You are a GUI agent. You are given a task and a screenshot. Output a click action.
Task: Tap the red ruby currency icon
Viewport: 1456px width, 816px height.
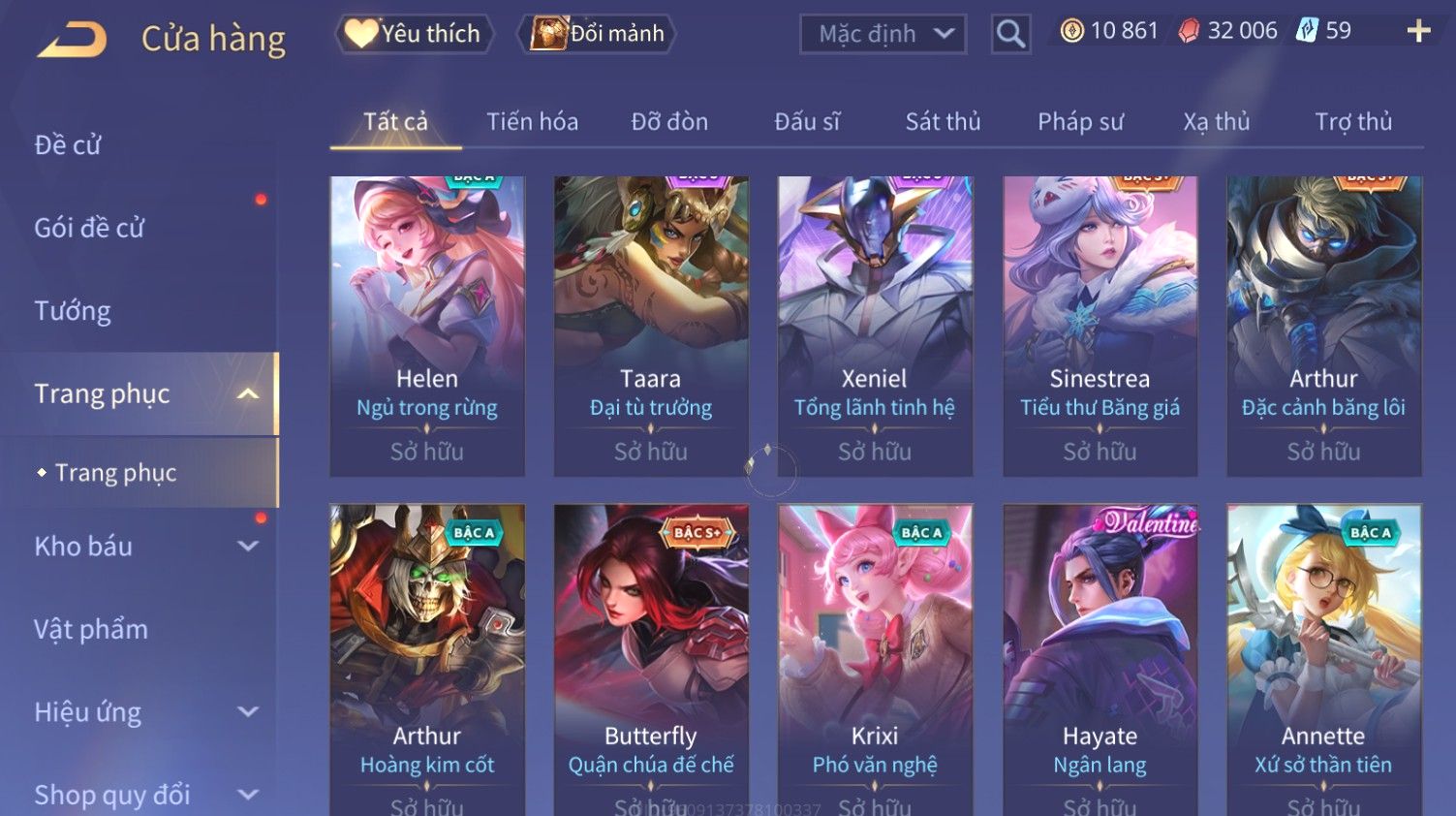coord(1189,31)
